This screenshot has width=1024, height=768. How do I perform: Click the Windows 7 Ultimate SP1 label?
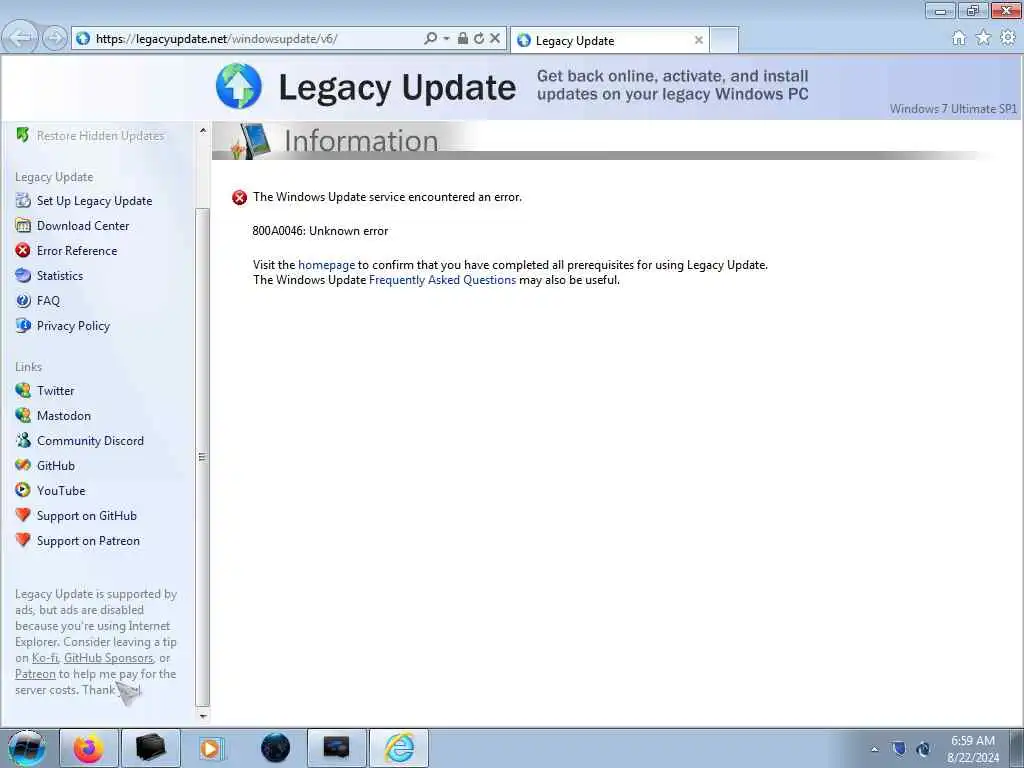(953, 108)
